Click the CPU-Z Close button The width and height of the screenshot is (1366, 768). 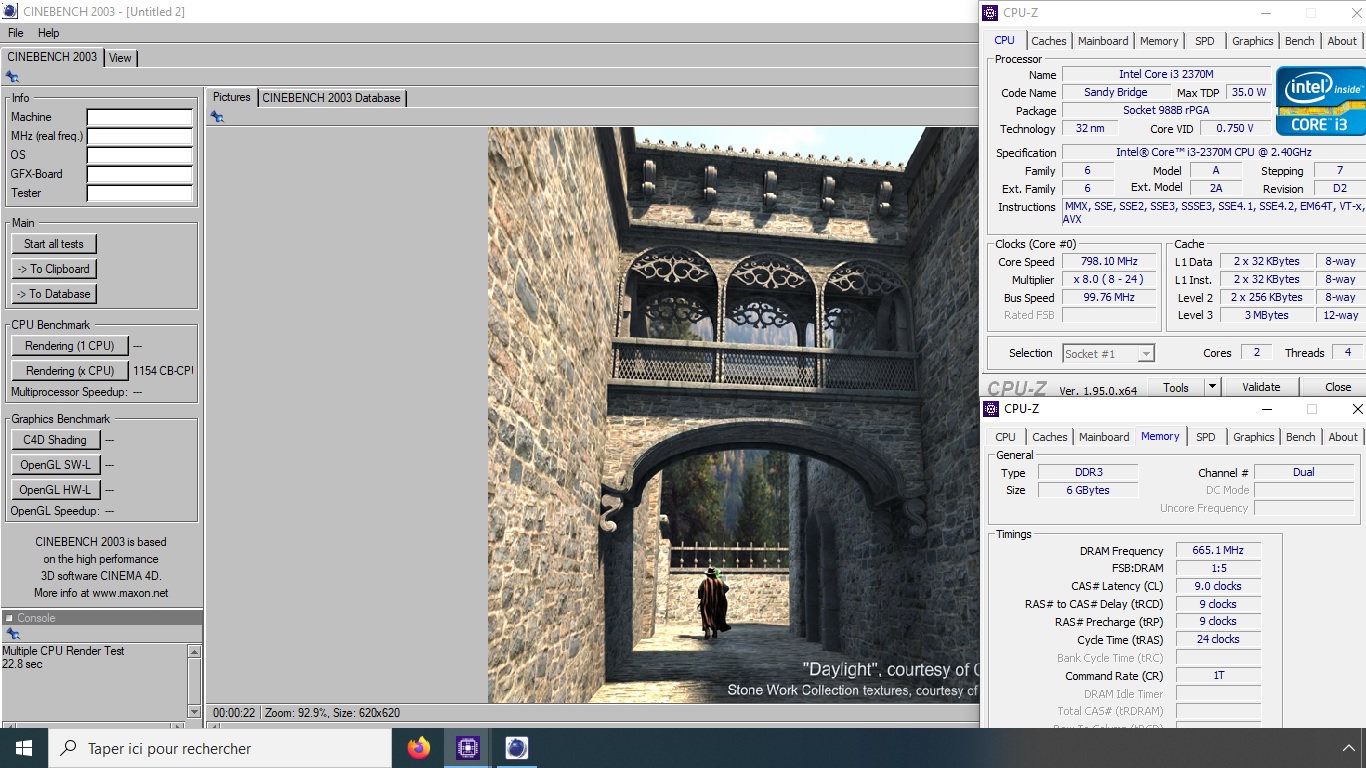pos(1338,387)
